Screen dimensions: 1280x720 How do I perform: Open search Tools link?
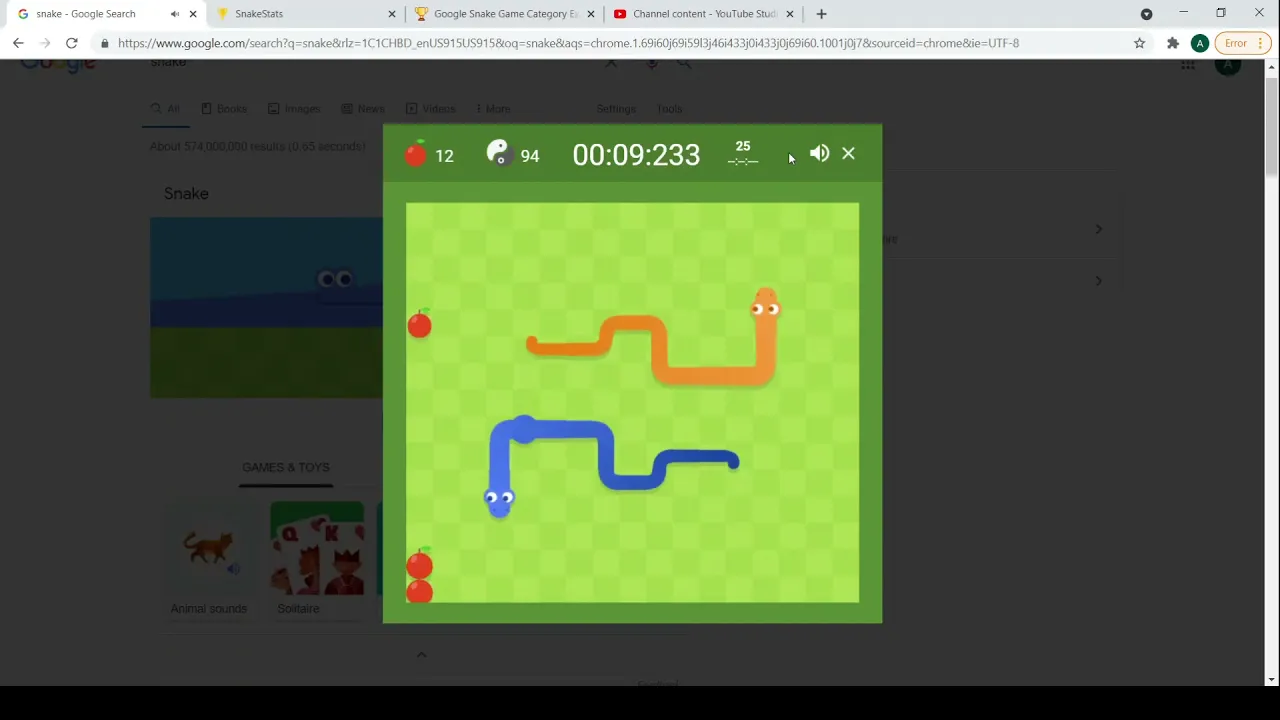coord(669,109)
